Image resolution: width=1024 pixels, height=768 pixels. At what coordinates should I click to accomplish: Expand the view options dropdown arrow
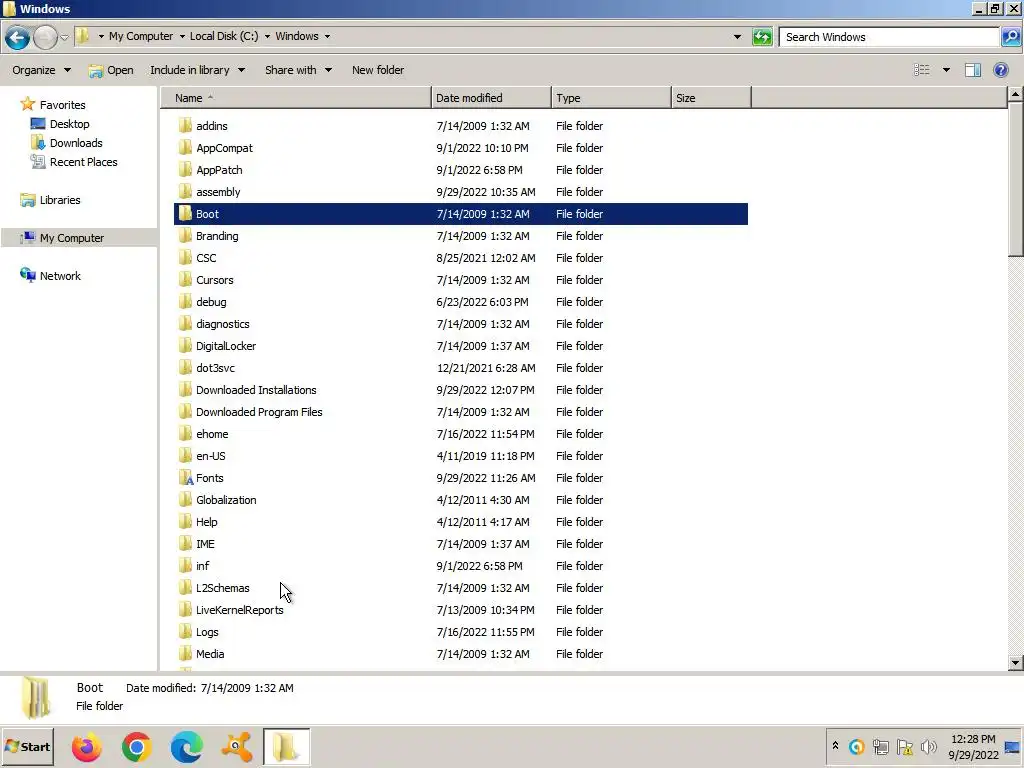coord(946,70)
